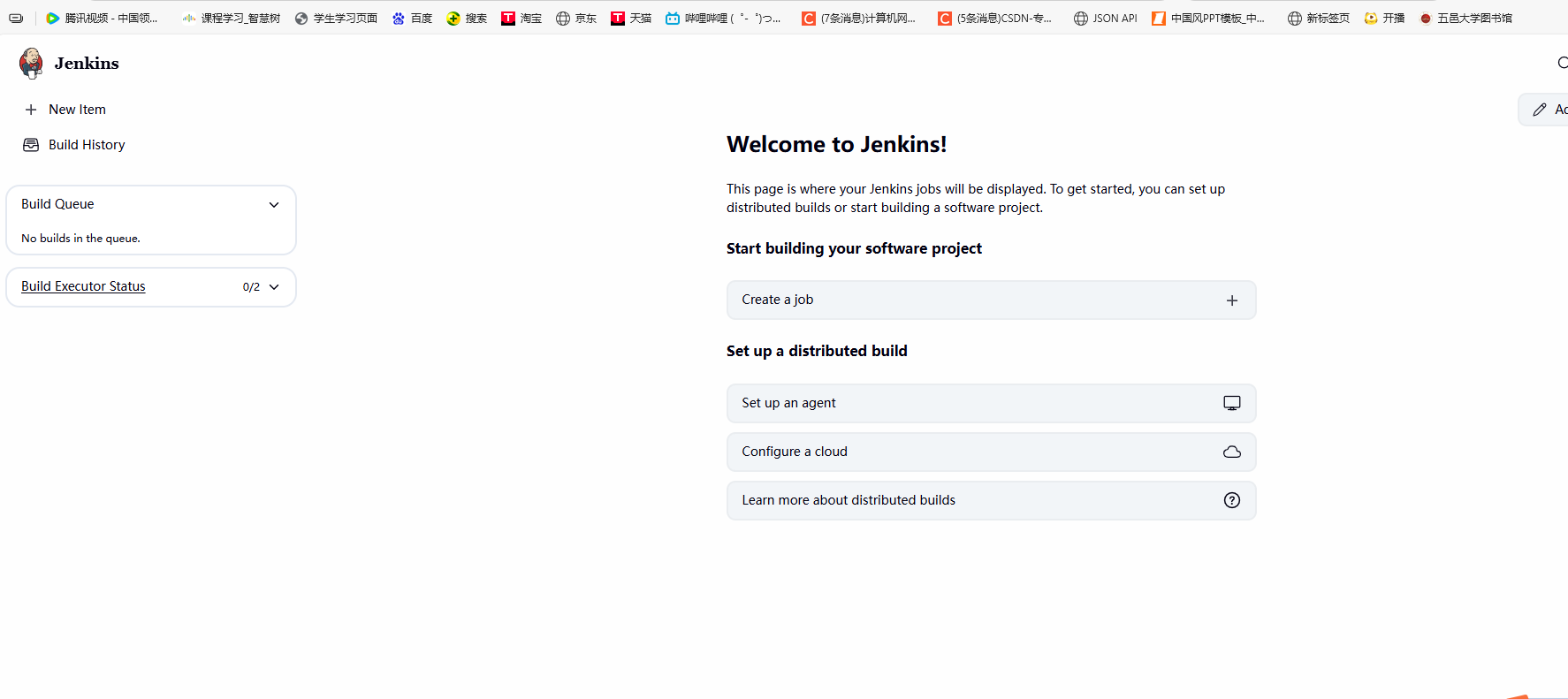Open the 开播 bookmark

click(x=1384, y=18)
